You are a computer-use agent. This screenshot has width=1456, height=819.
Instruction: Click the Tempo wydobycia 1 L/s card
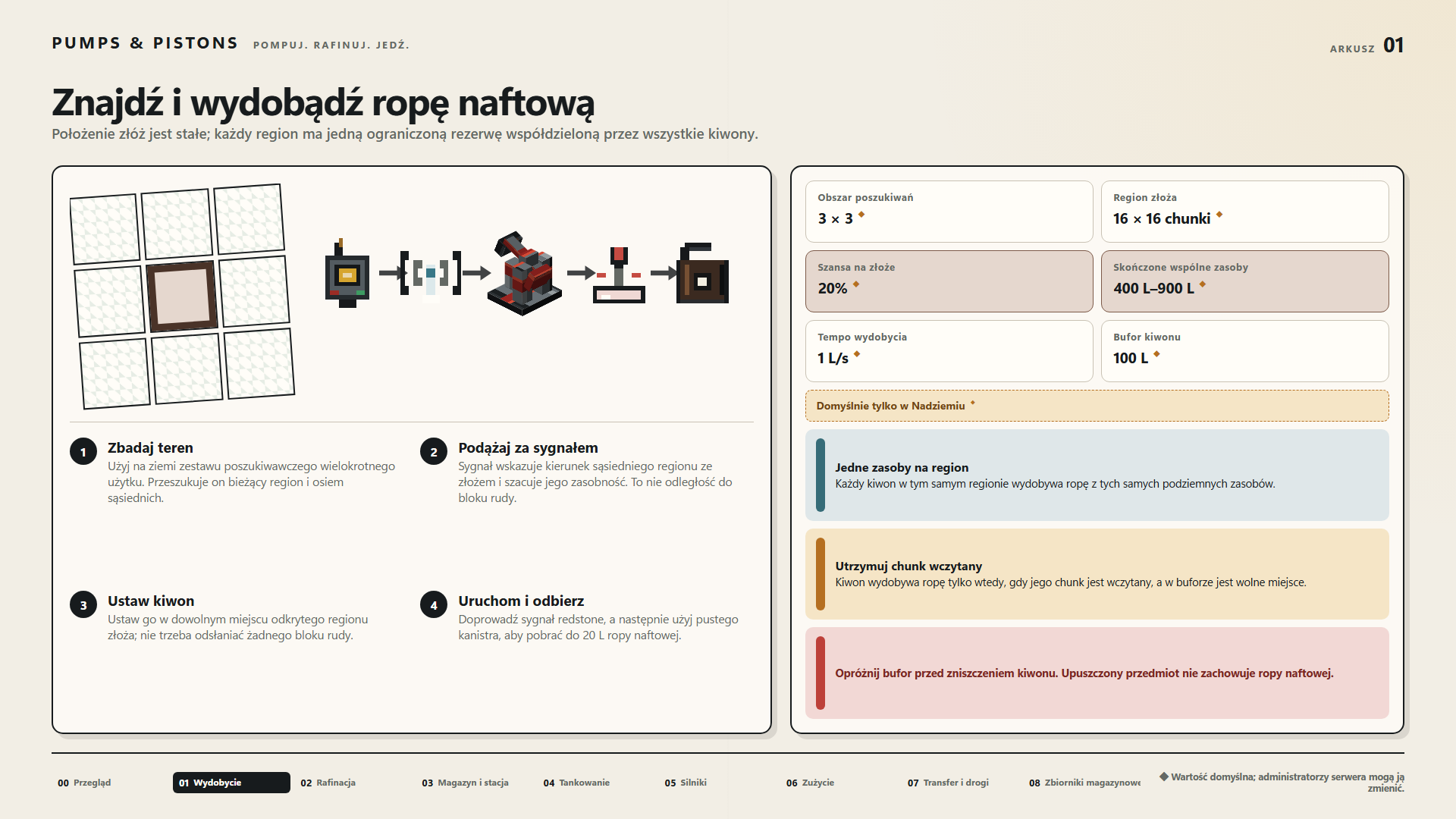[x=949, y=351]
